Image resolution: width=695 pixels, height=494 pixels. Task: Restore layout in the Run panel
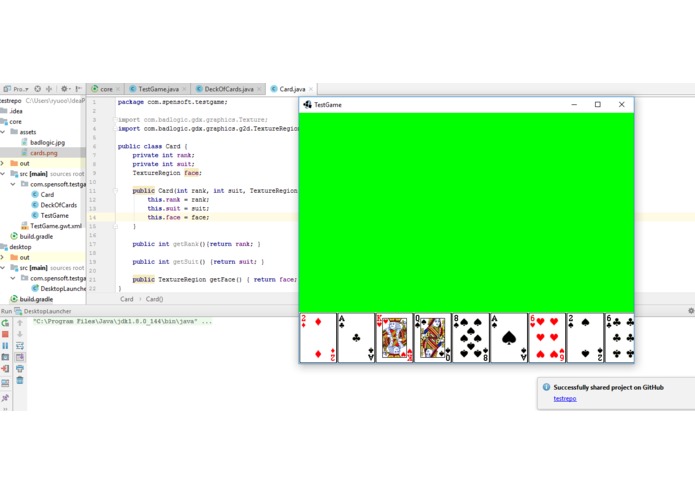[x=5, y=383]
